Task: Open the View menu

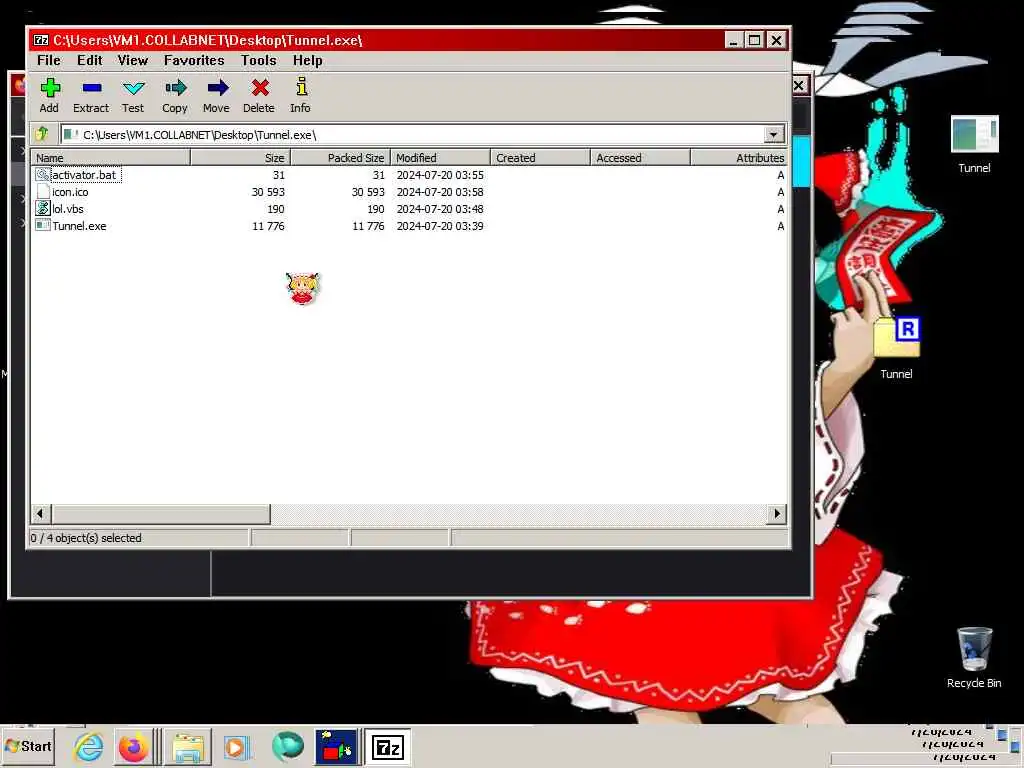Action: pos(133,60)
